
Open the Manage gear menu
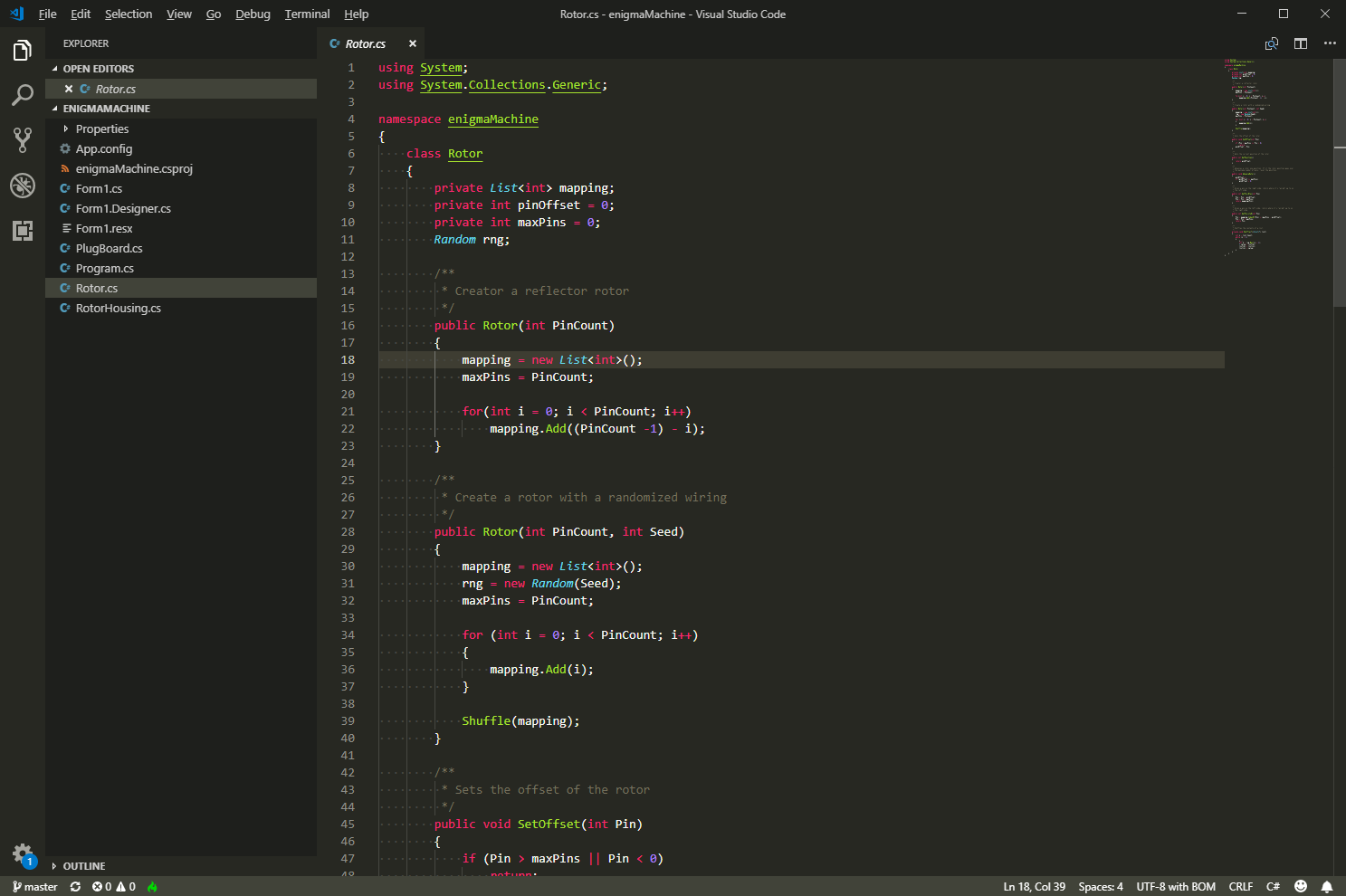(23, 853)
